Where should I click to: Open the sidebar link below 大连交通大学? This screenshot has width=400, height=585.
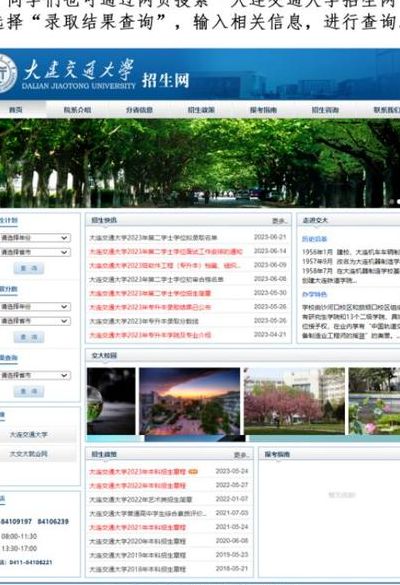(x=29, y=454)
